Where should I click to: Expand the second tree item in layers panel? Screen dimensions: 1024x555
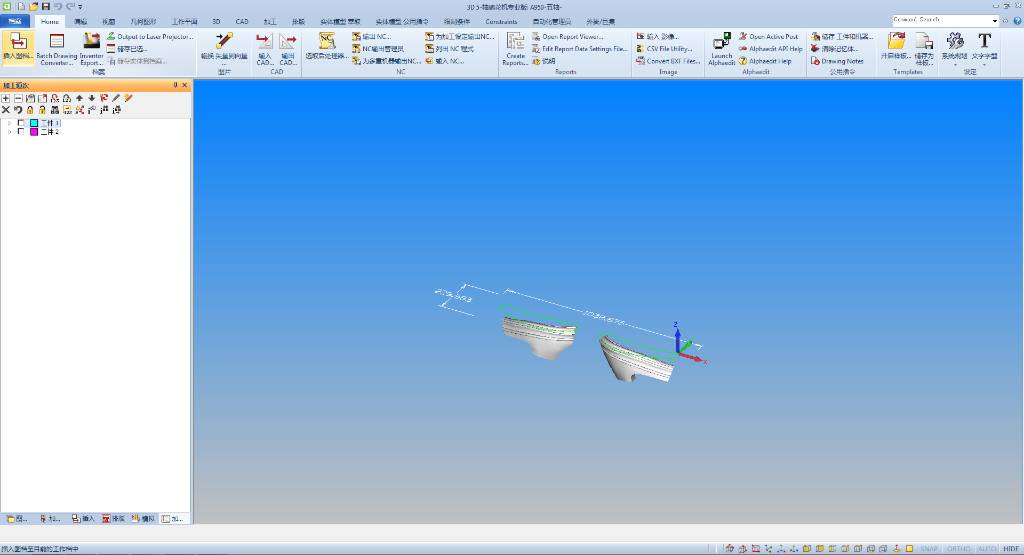[x=9, y=131]
